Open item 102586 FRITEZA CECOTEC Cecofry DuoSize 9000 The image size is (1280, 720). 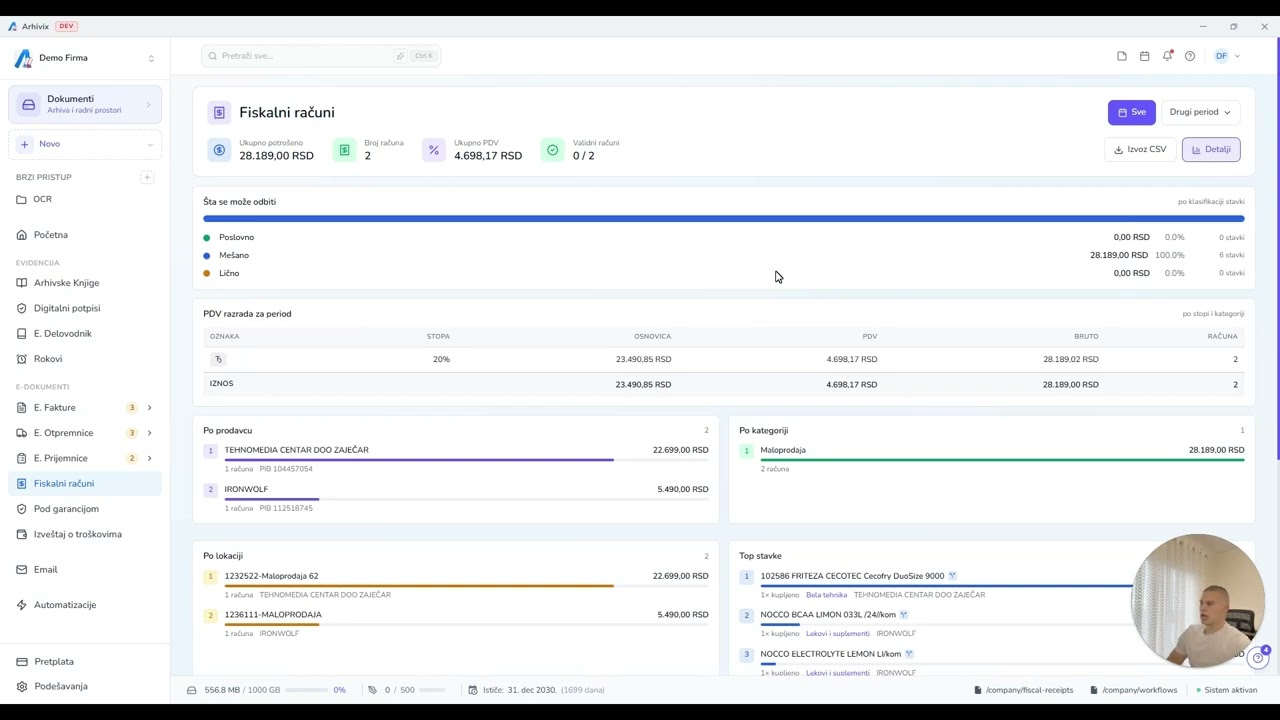[x=852, y=576]
